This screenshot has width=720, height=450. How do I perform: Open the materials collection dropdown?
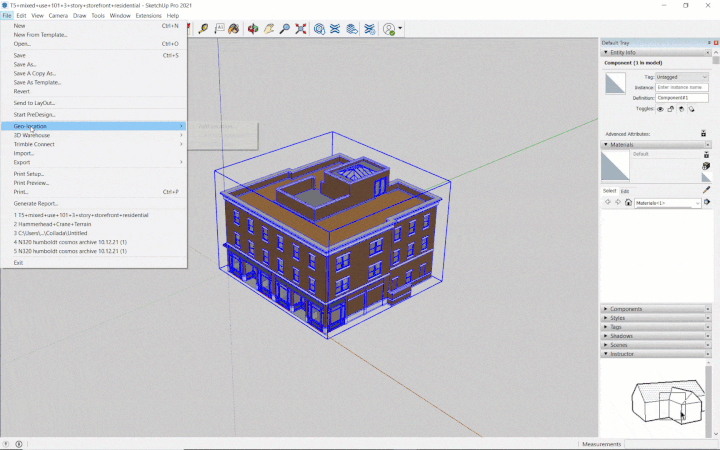click(667, 203)
